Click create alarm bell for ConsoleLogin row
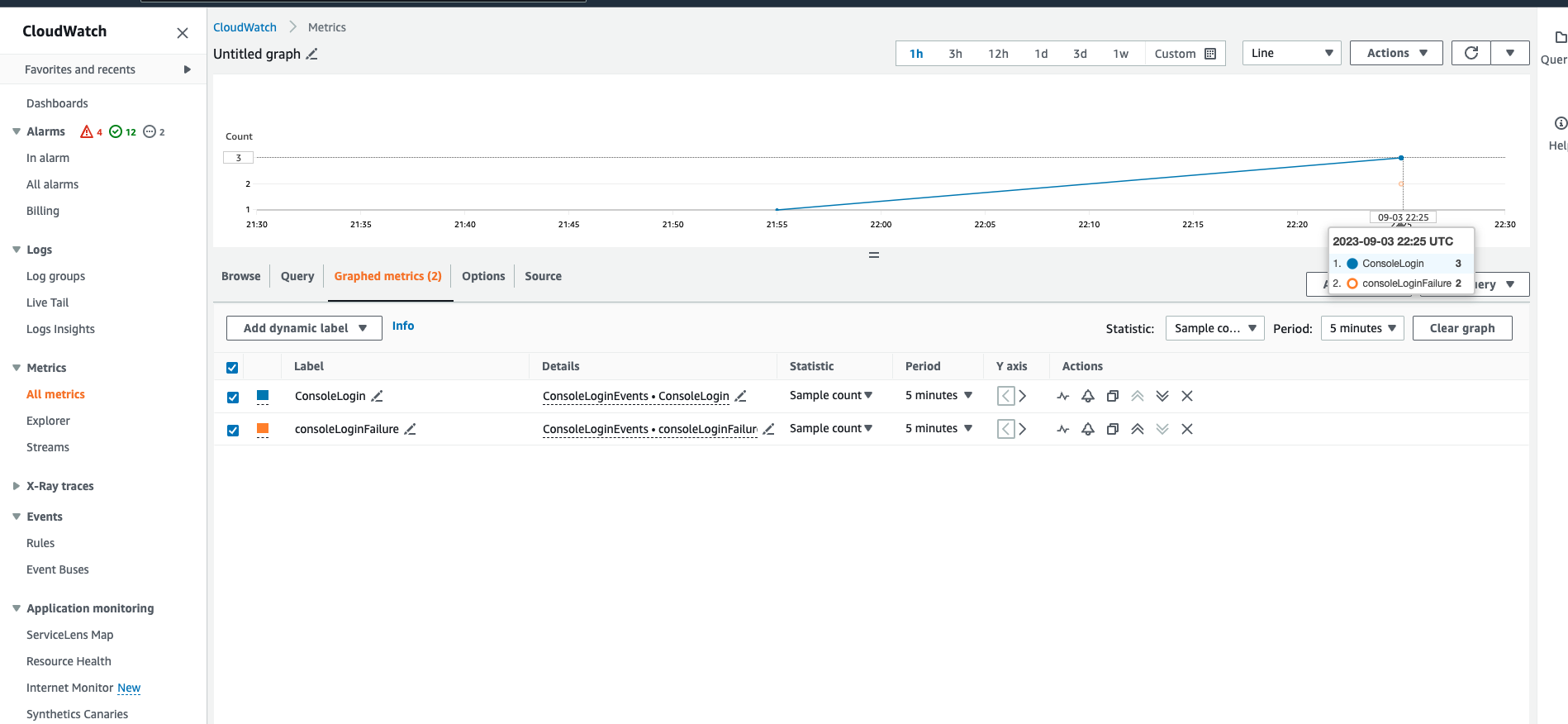Image resolution: width=1568 pixels, height=724 pixels. pyautogui.click(x=1087, y=396)
